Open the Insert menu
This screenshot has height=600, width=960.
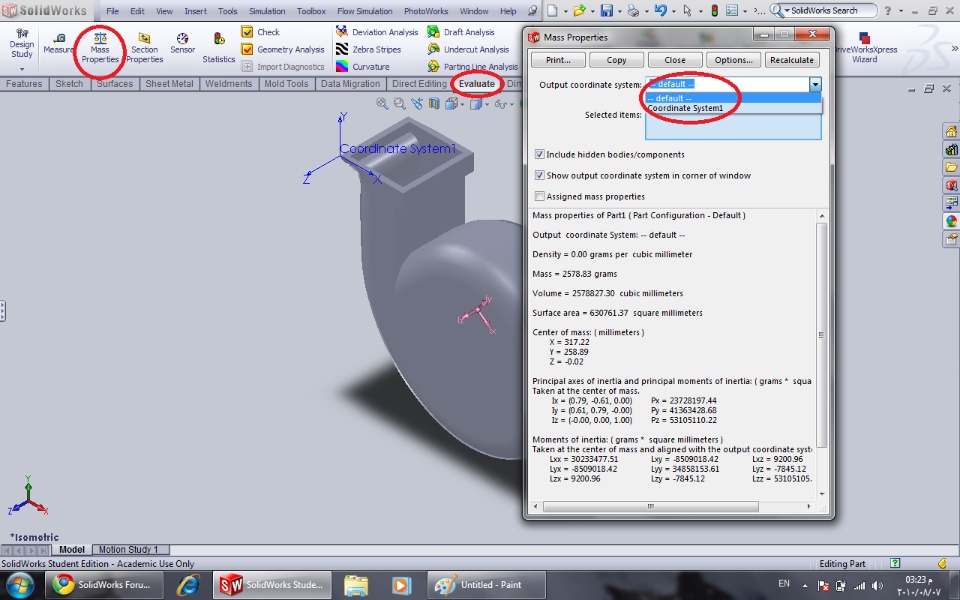click(x=195, y=11)
